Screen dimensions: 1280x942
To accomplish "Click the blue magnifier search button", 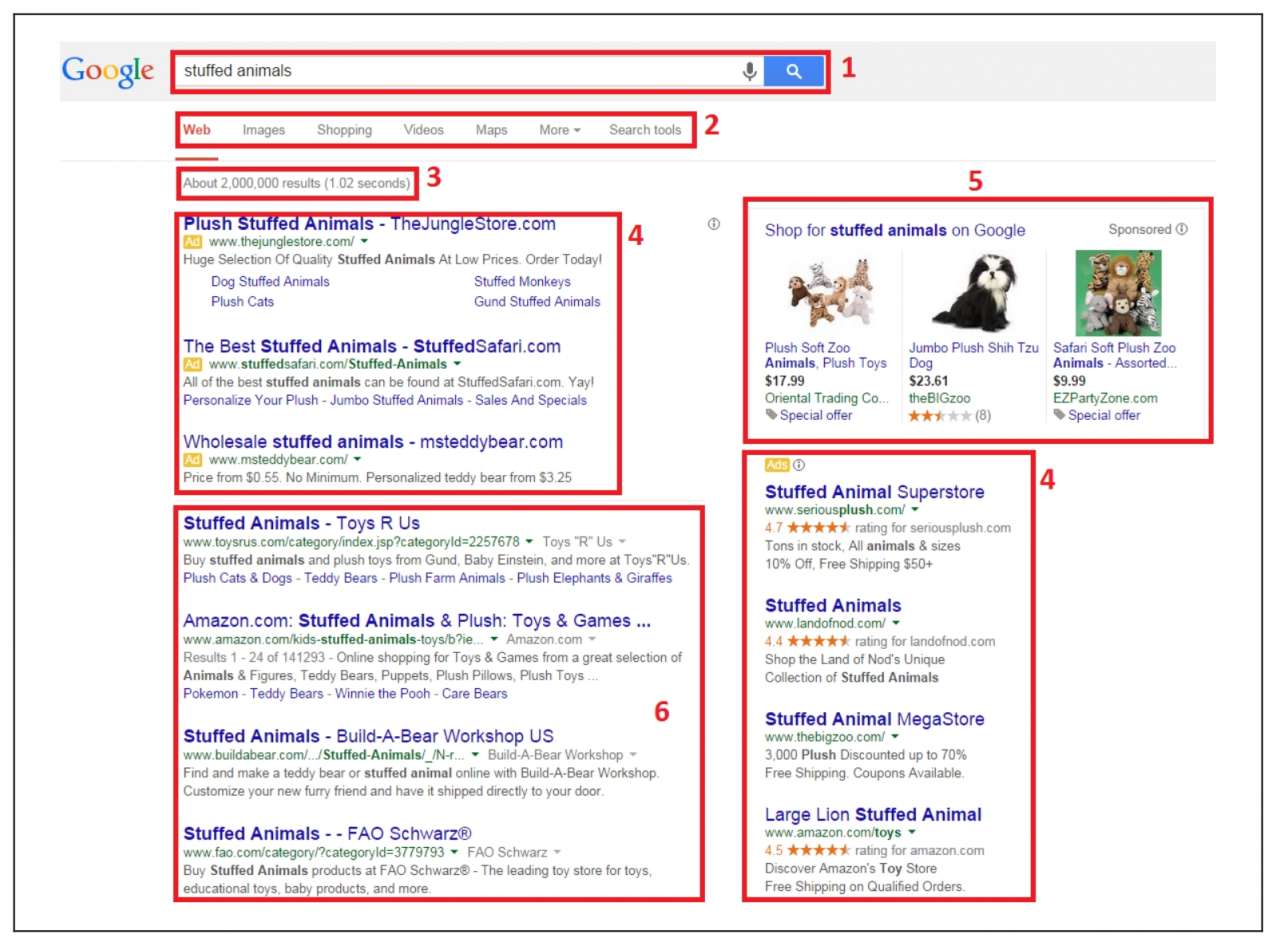I will coord(794,72).
